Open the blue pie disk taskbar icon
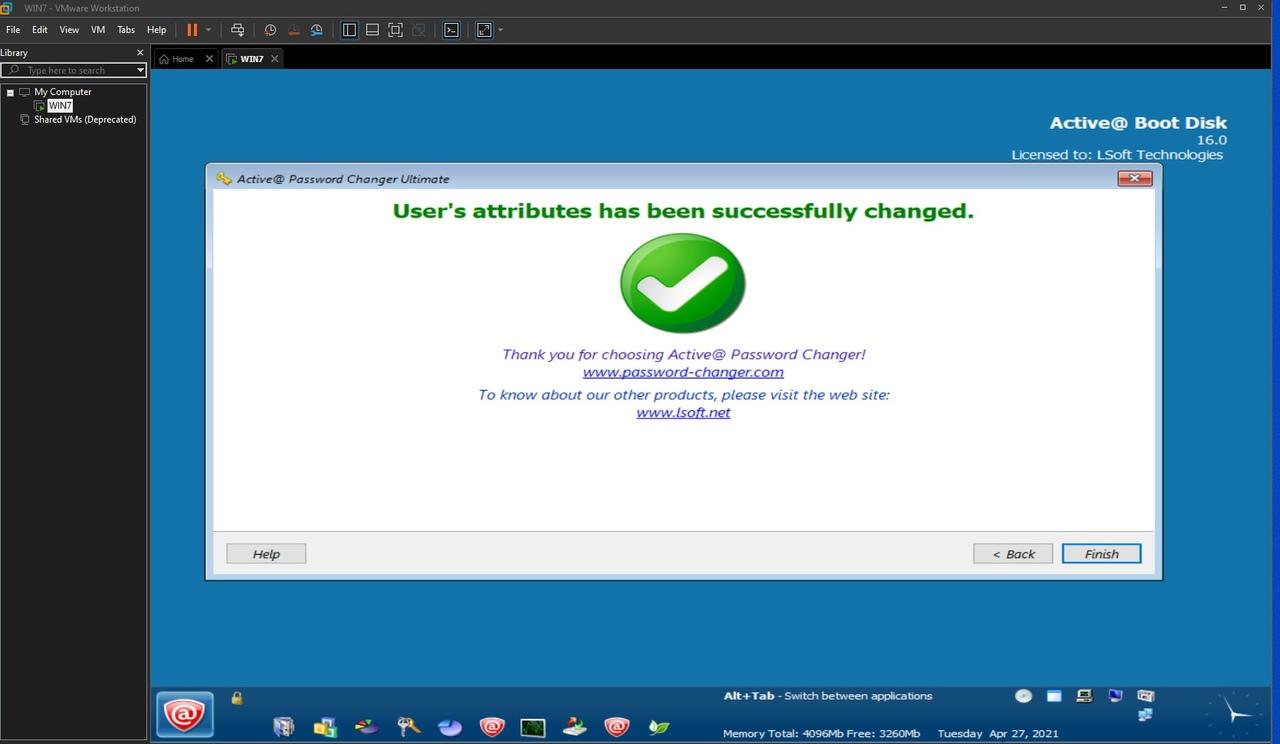The image size is (1280, 744). coord(450,727)
